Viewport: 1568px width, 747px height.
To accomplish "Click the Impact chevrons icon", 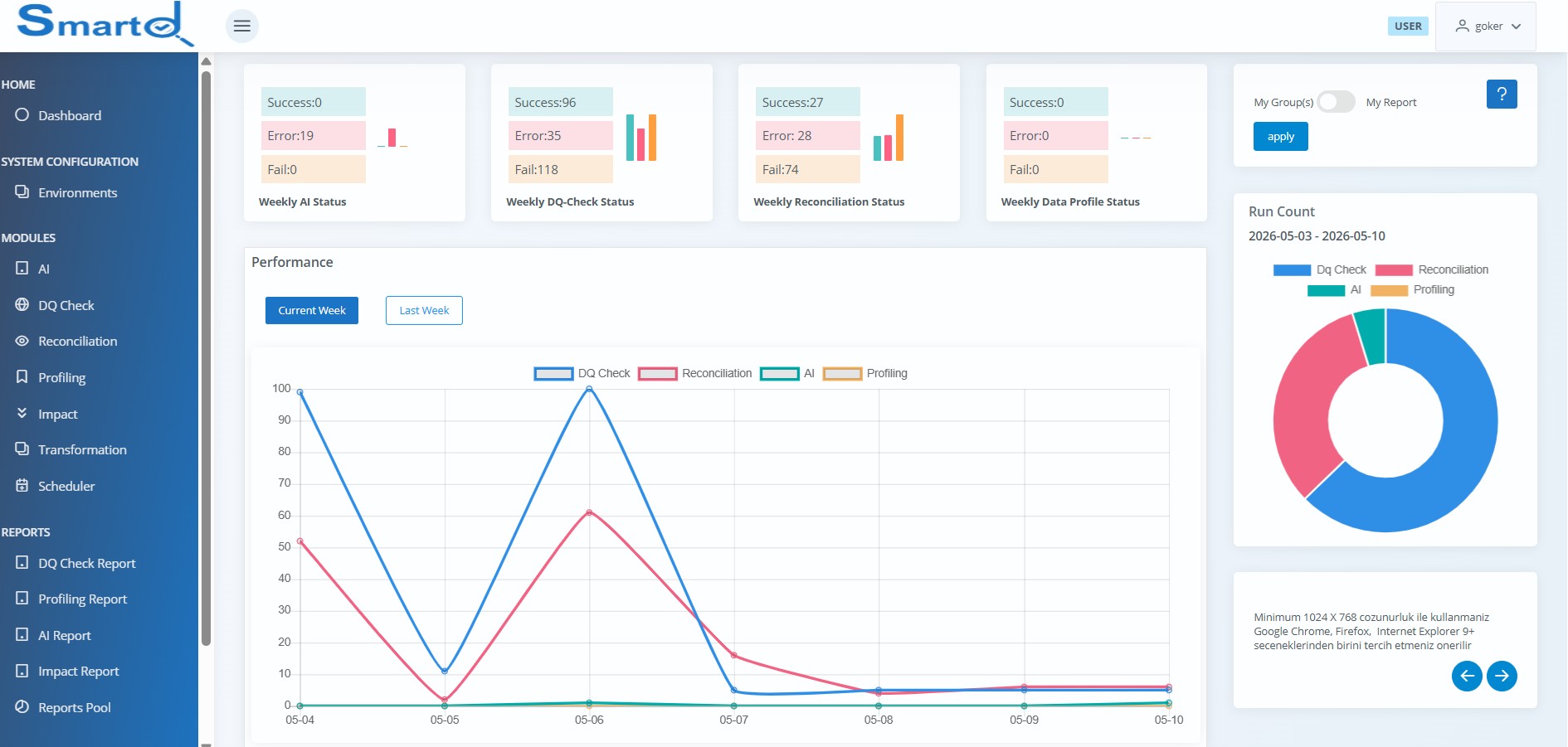I will [22, 413].
